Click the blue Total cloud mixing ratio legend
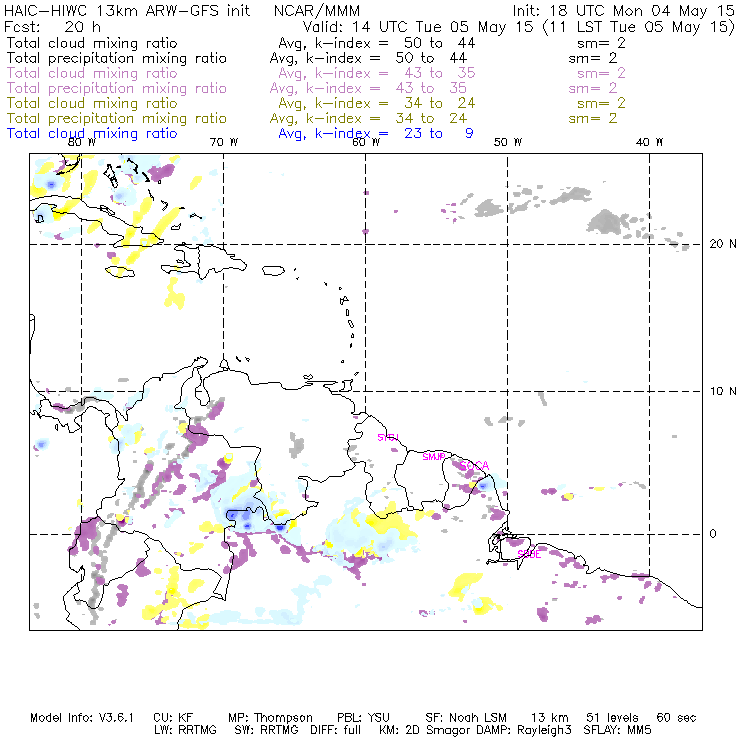Image resolution: width=740 pixels, height=740 pixels. (92, 133)
